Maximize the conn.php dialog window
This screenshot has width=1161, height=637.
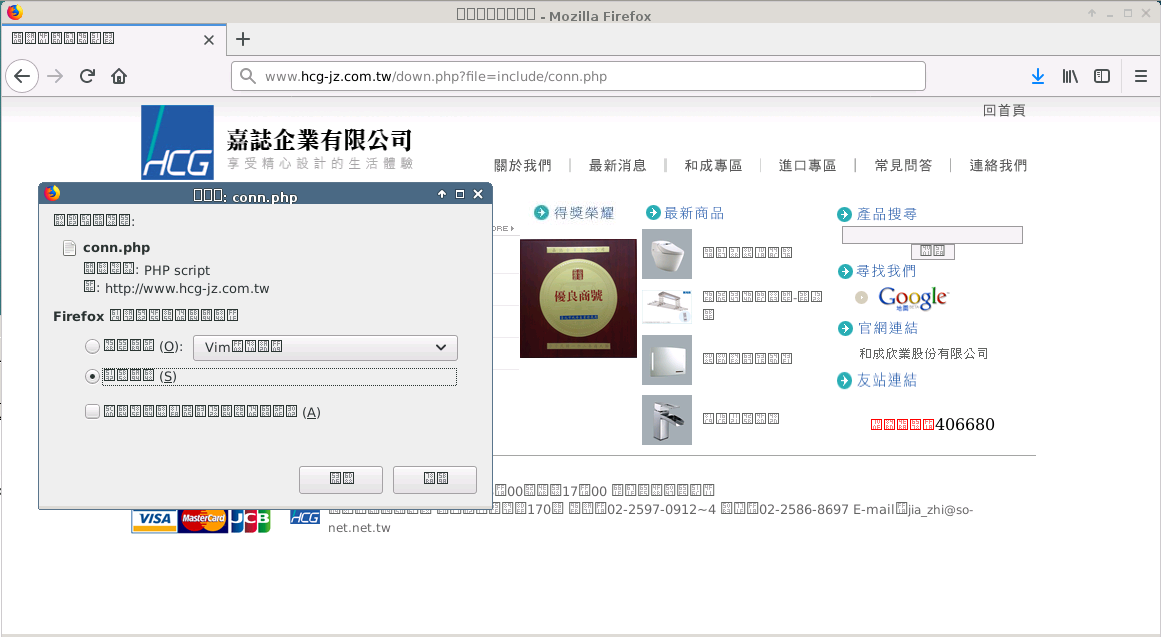pyautogui.click(x=460, y=194)
